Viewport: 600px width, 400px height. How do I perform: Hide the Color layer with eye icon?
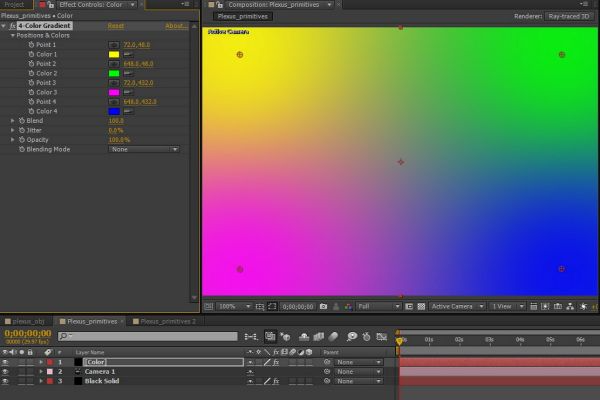pos(5,362)
